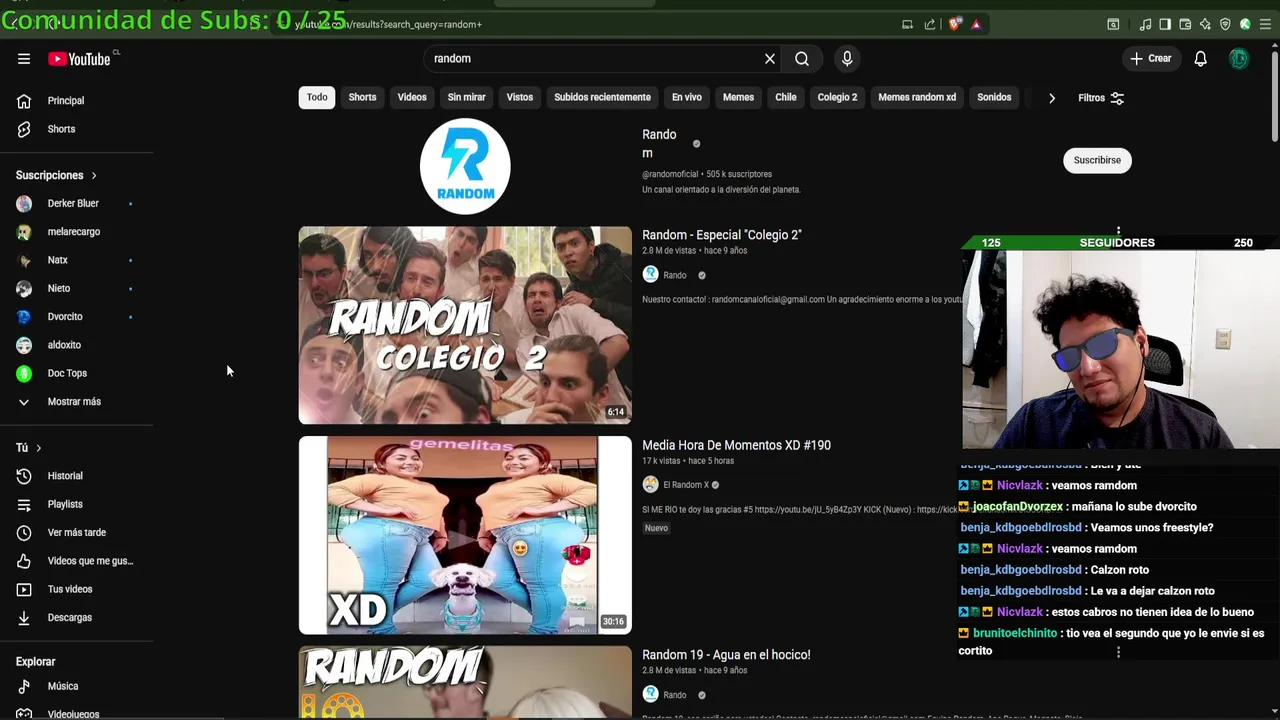The height and width of the screenshot is (720, 1280).
Task: Select the Colegio 2 filter chip
Action: pyautogui.click(x=837, y=97)
